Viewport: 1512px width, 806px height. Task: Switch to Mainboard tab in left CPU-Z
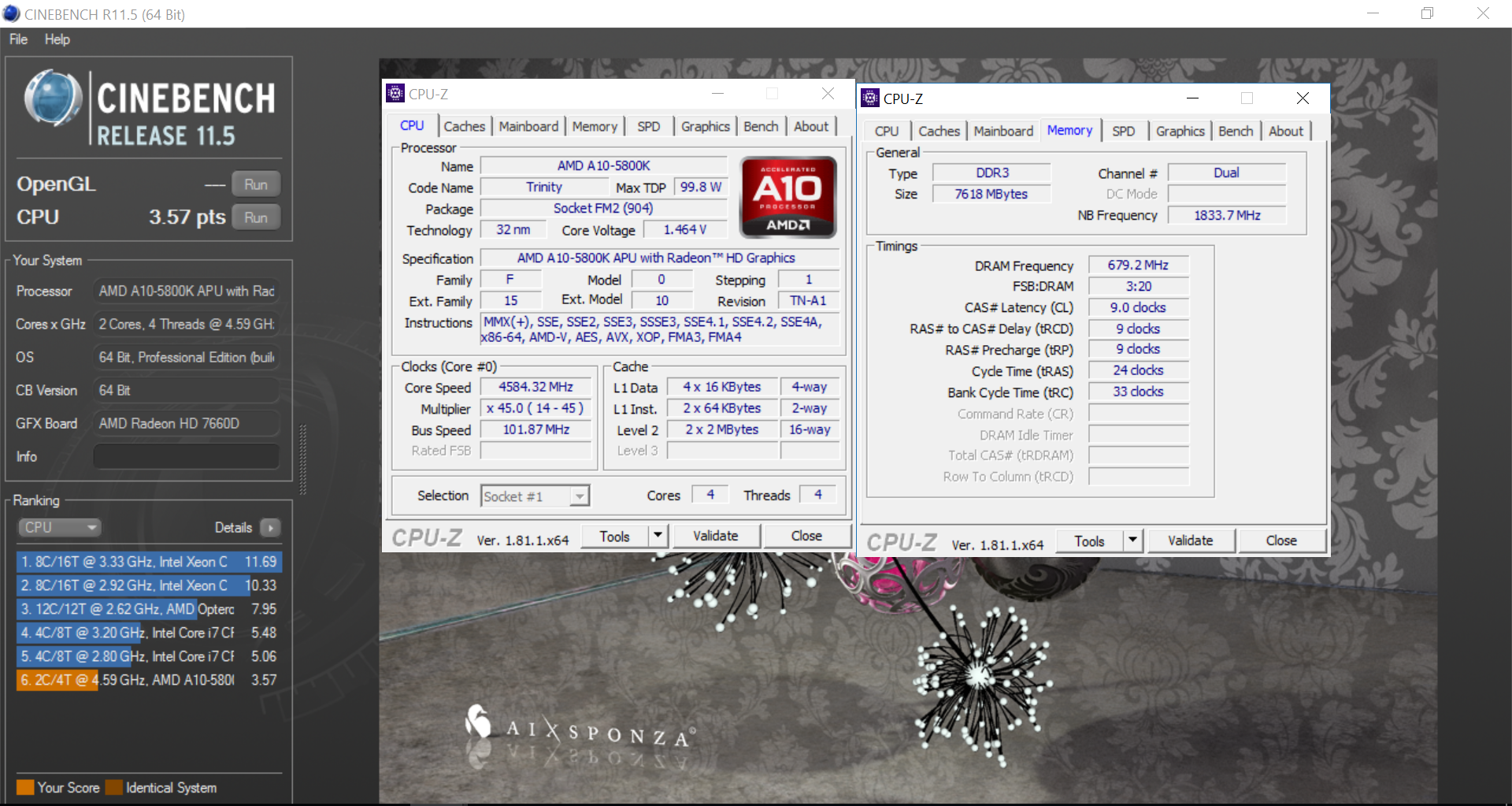click(528, 127)
